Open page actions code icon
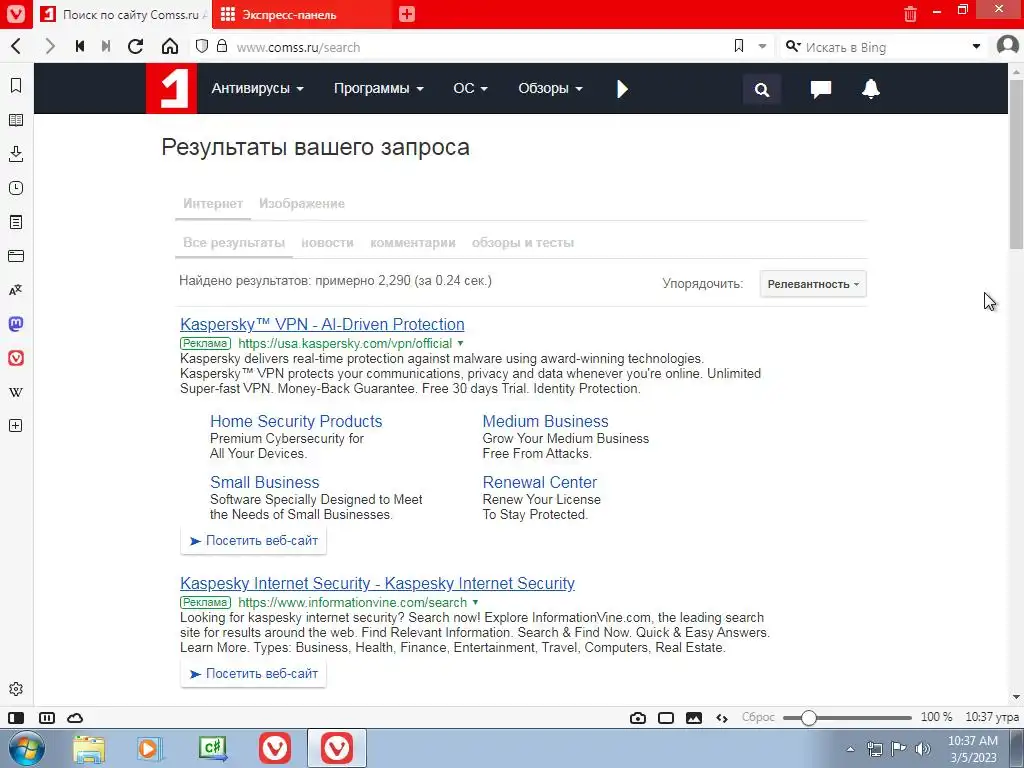 (722, 718)
